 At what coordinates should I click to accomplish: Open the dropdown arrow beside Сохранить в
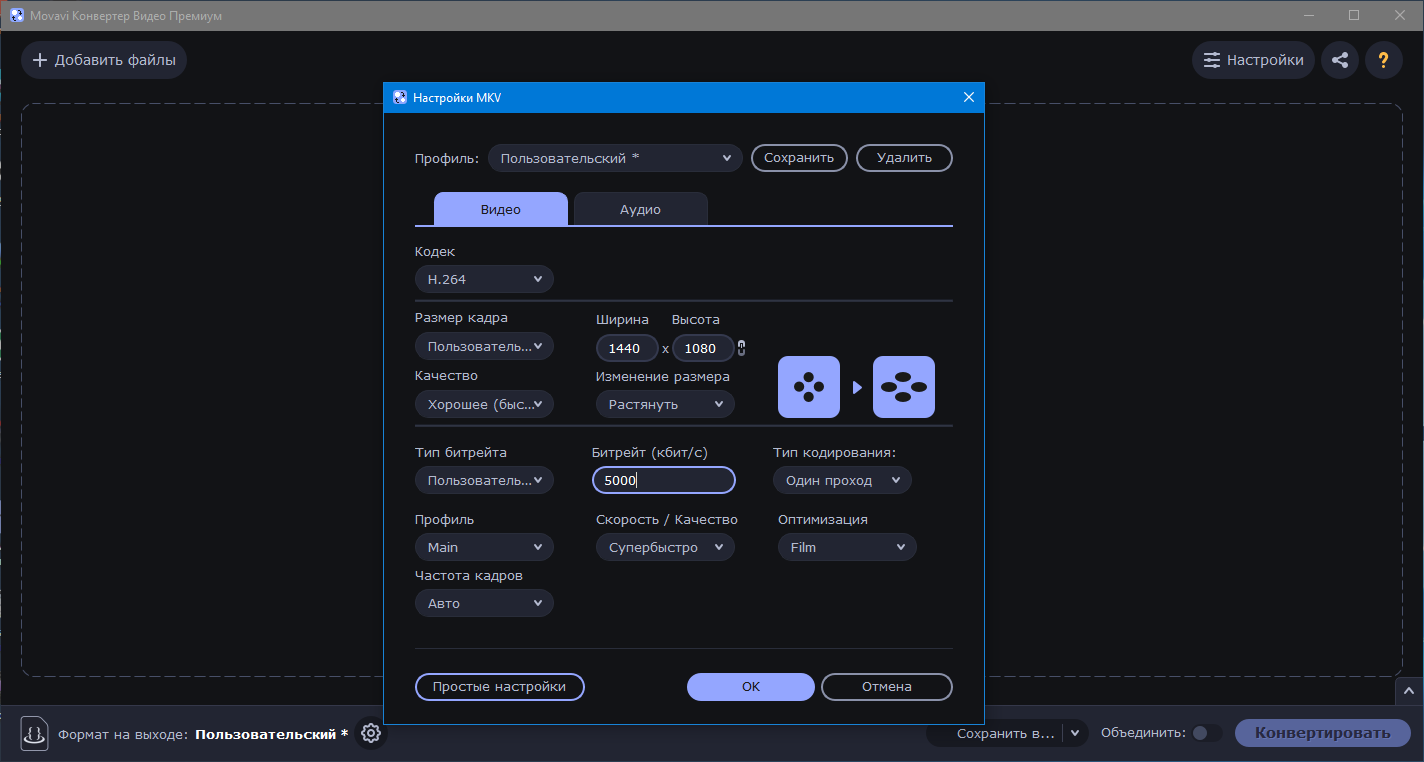(x=1075, y=733)
